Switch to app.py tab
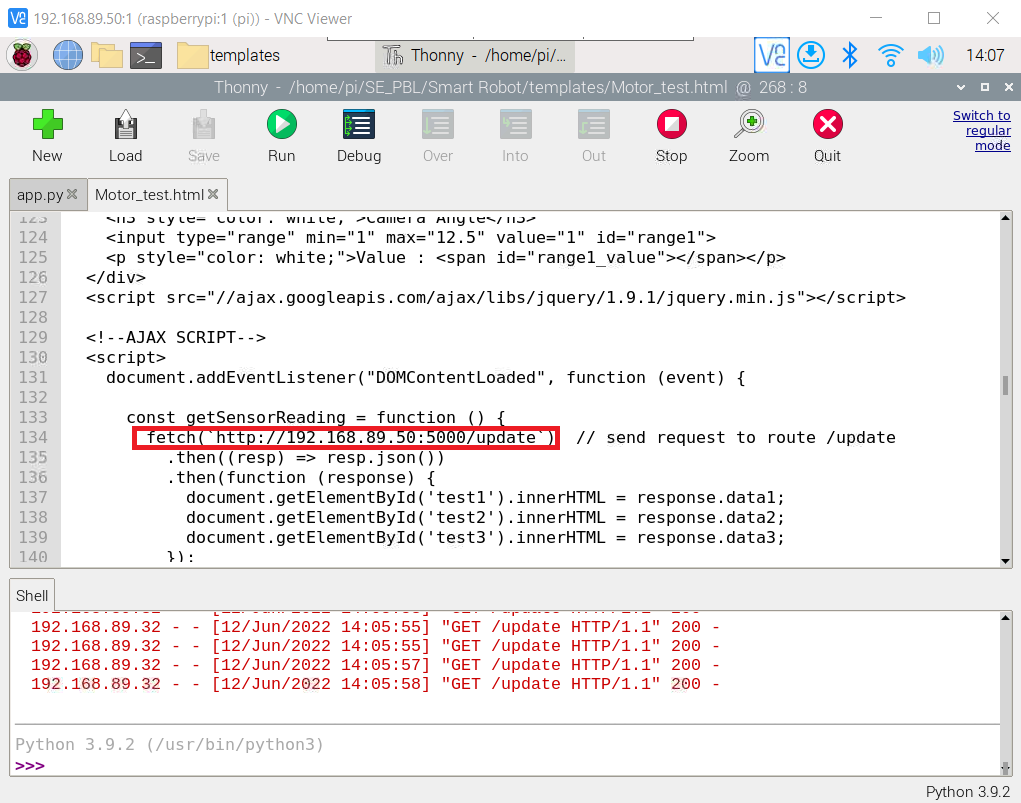1021x803 pixels. (x=40, y=195)
